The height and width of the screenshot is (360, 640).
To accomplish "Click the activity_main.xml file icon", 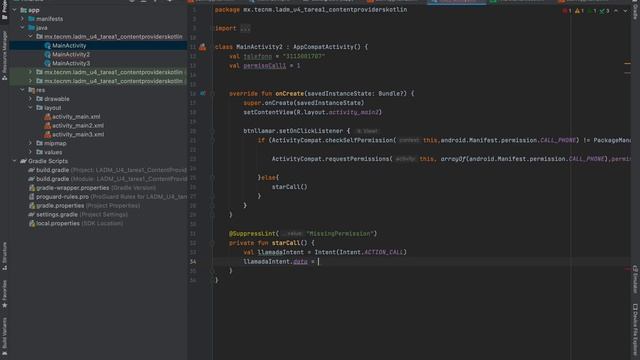I will point(47,117).
